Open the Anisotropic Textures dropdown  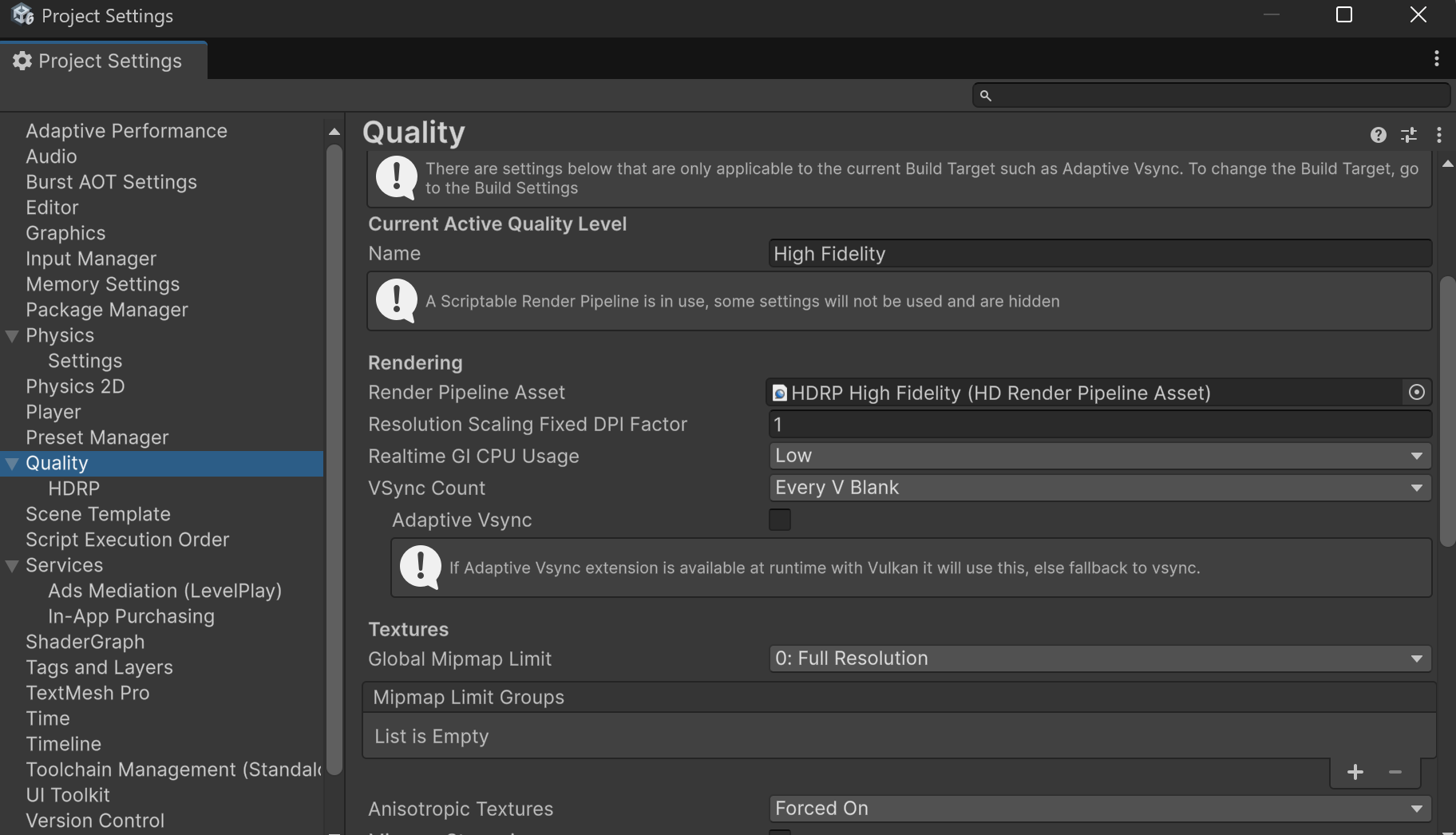click(1099, 809)
